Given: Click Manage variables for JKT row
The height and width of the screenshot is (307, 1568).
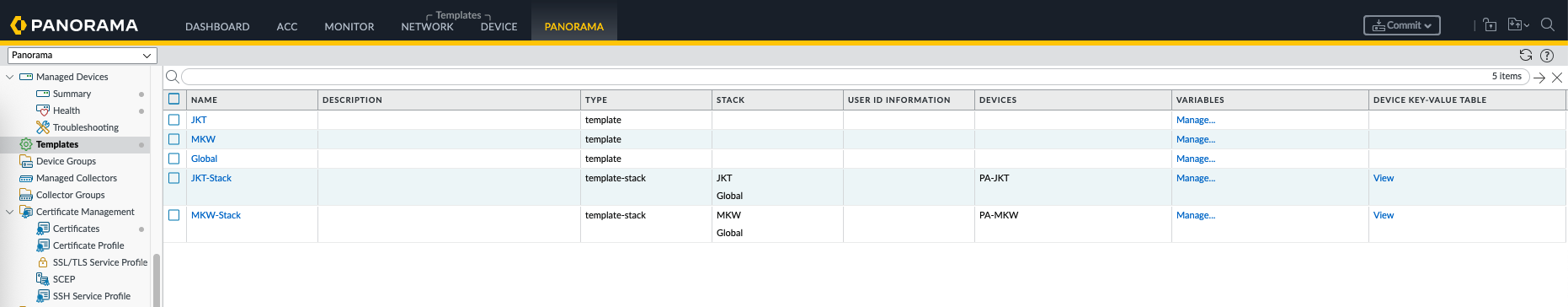Looking at the screenshot, I should click(x=1196, y=120).
